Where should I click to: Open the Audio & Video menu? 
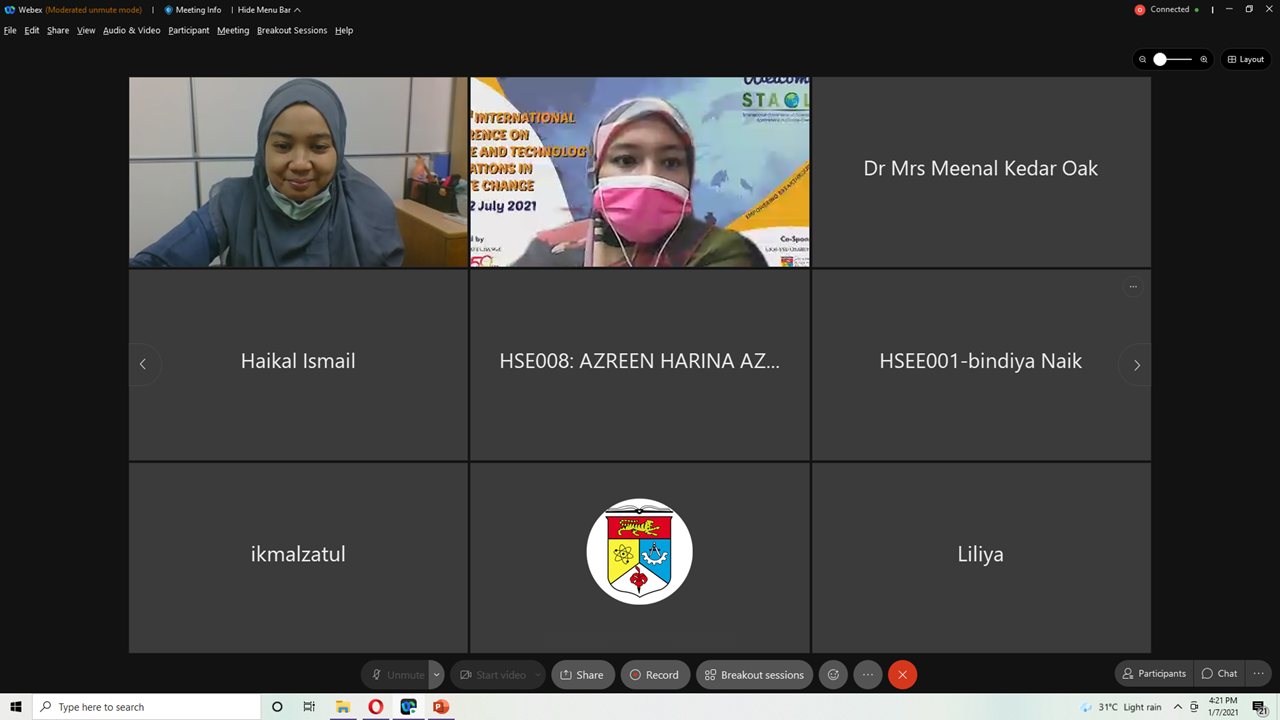click(131, 30)
